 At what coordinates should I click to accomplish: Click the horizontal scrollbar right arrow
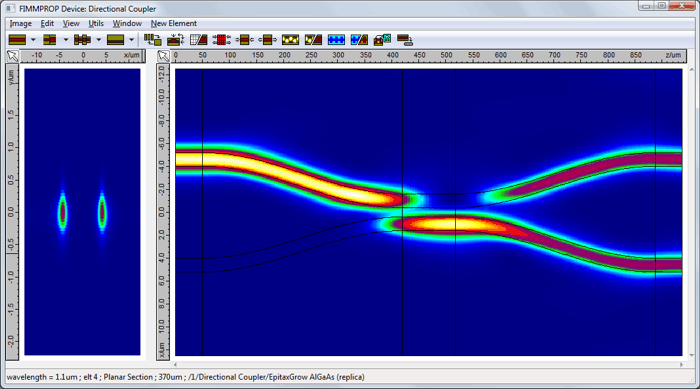(681, 364)
